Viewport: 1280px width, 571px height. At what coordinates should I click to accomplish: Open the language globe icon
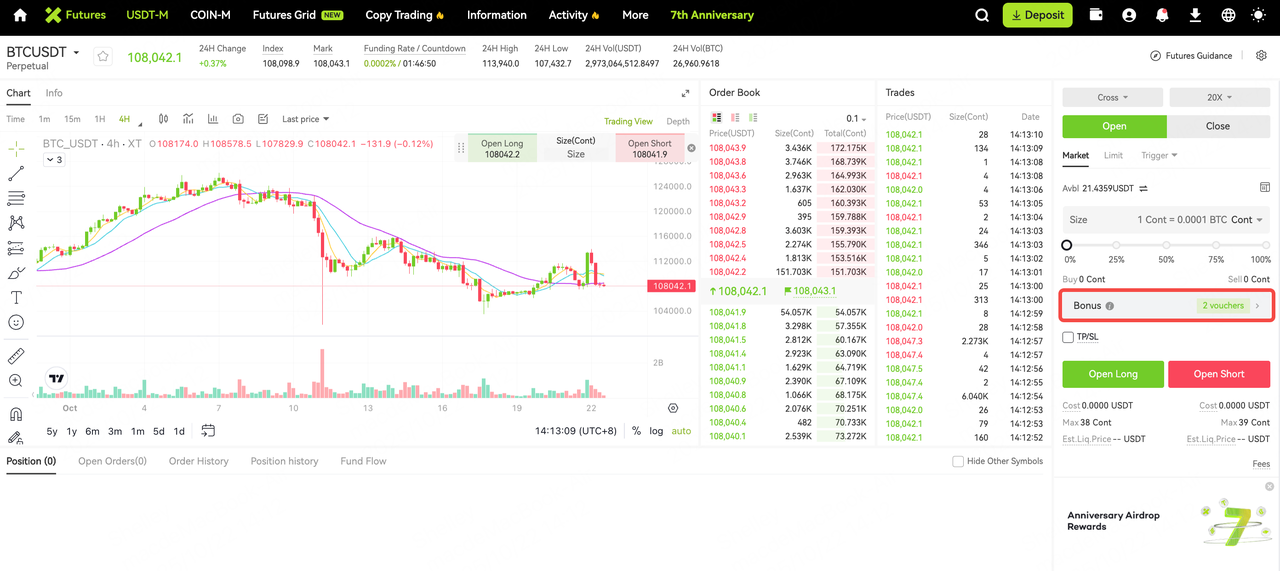(1228, 15)
